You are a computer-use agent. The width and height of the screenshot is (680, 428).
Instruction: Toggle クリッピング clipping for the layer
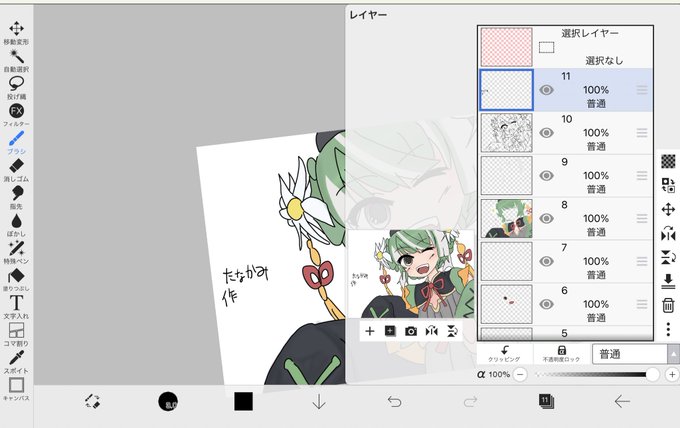click(x=504, y=354)
